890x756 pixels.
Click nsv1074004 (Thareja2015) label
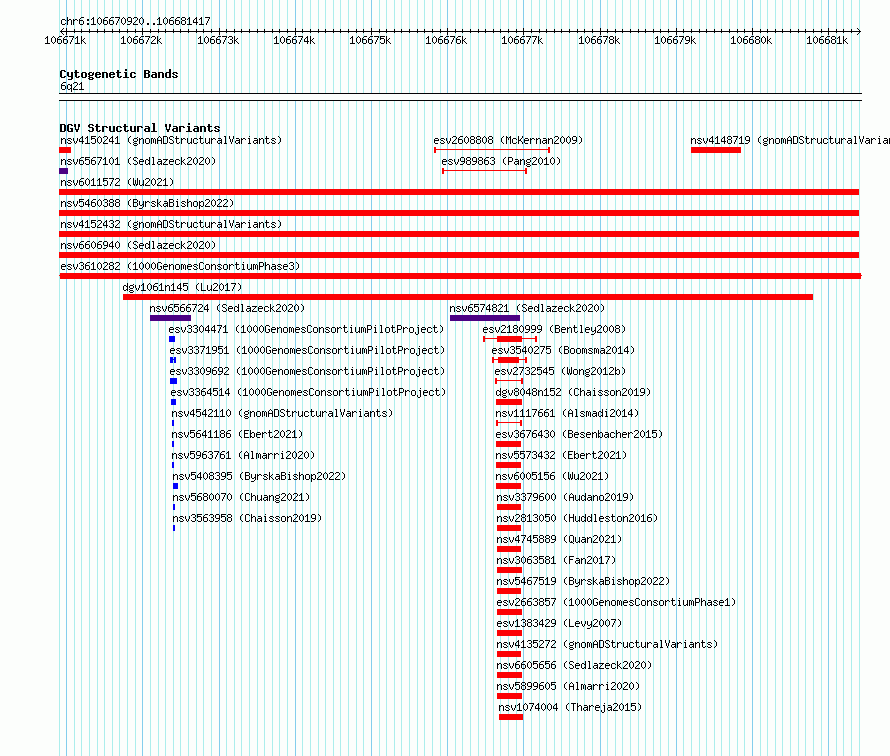[570, 707]
